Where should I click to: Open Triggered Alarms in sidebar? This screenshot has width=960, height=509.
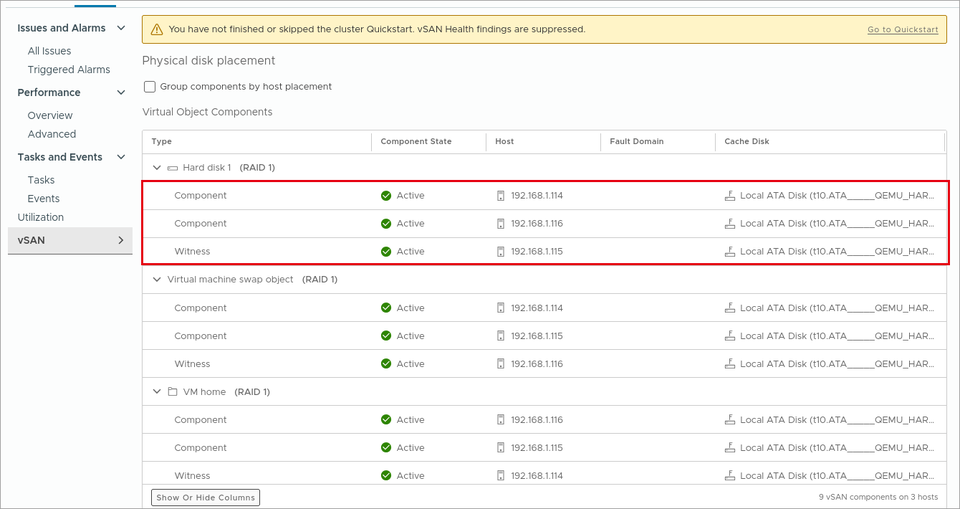pyautogui.click(x=69, y=70)
